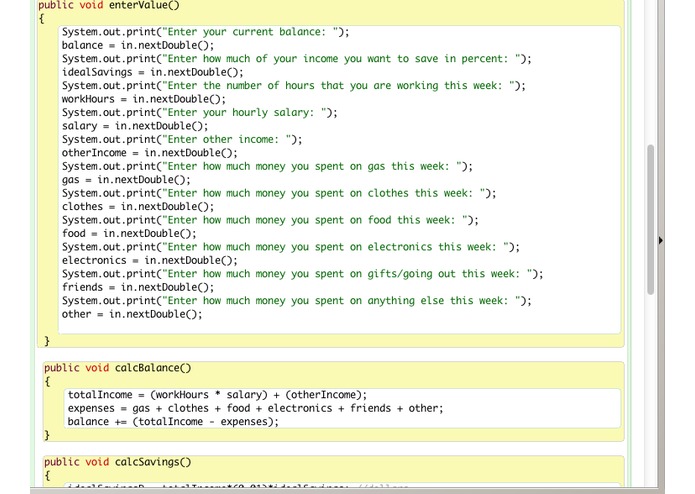Click the line 'clothes = in.nextDouble();'
The width and height of the screenshot is (695, 494).
coord(138,206)
